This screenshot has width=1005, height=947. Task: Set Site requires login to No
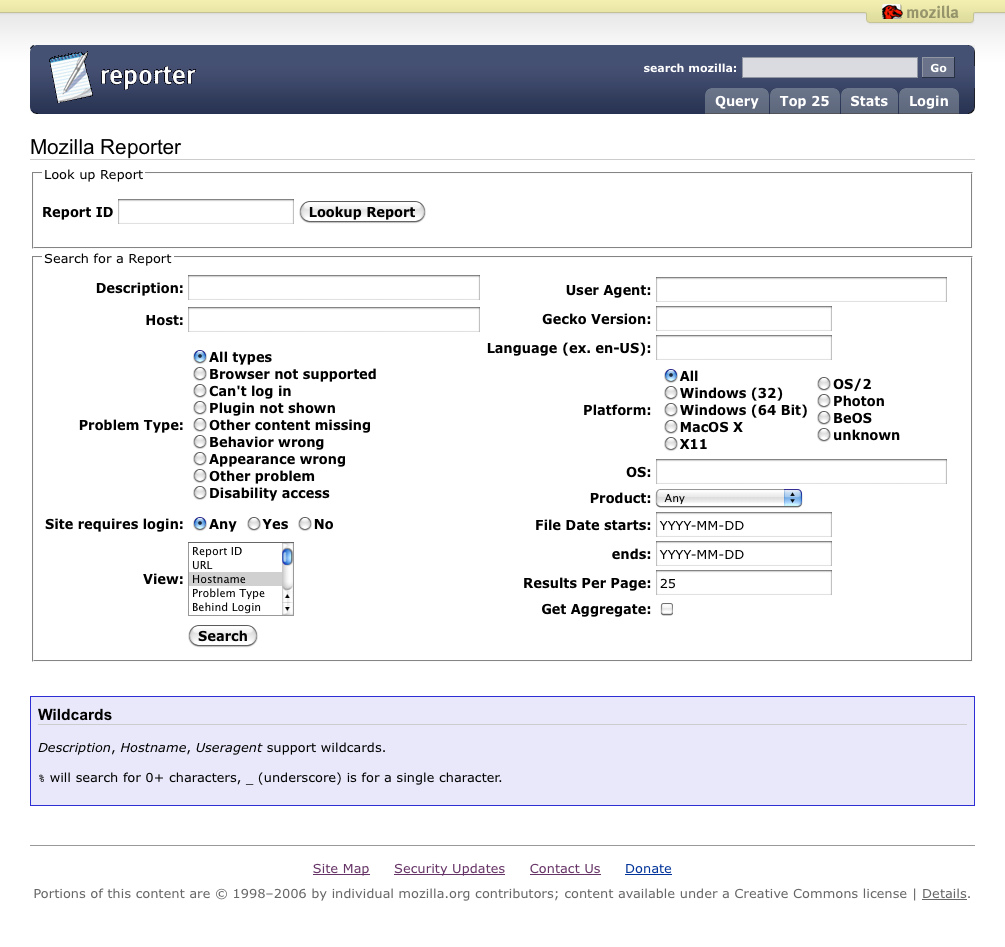click(305, 524)
